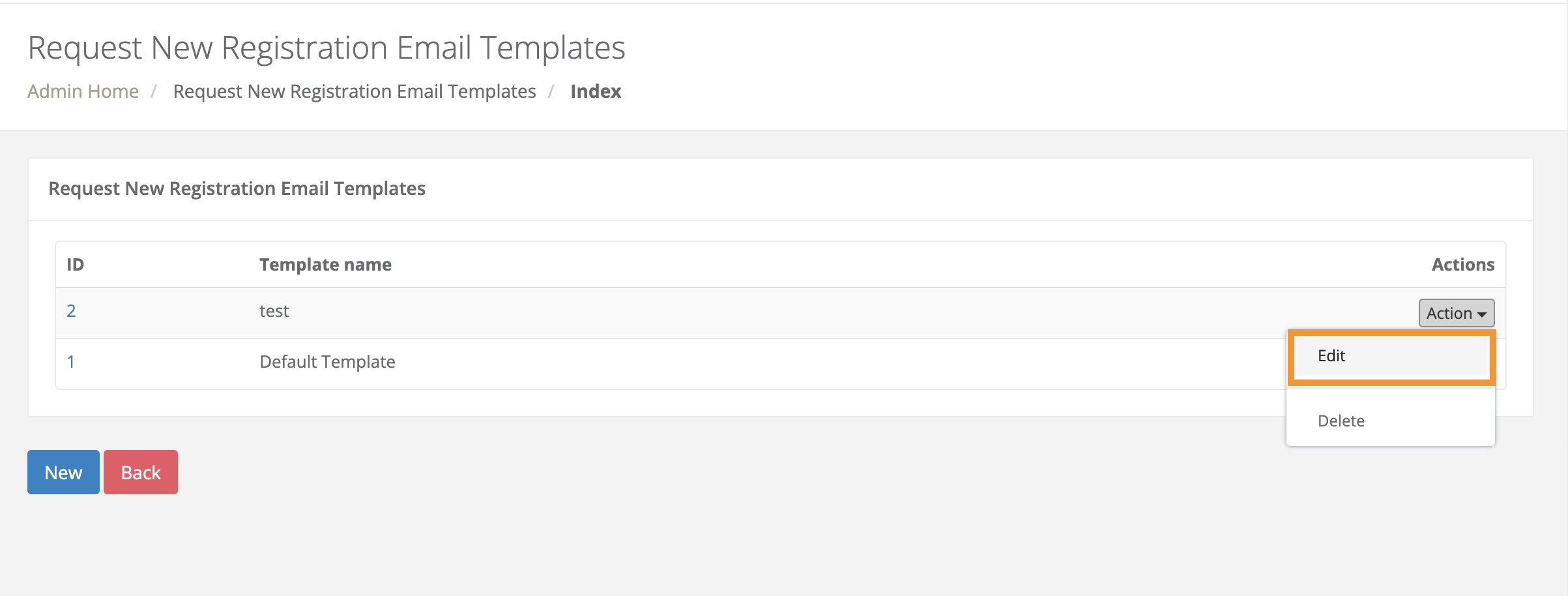Open the Admin Home breadcrumb link

(83, 91)
